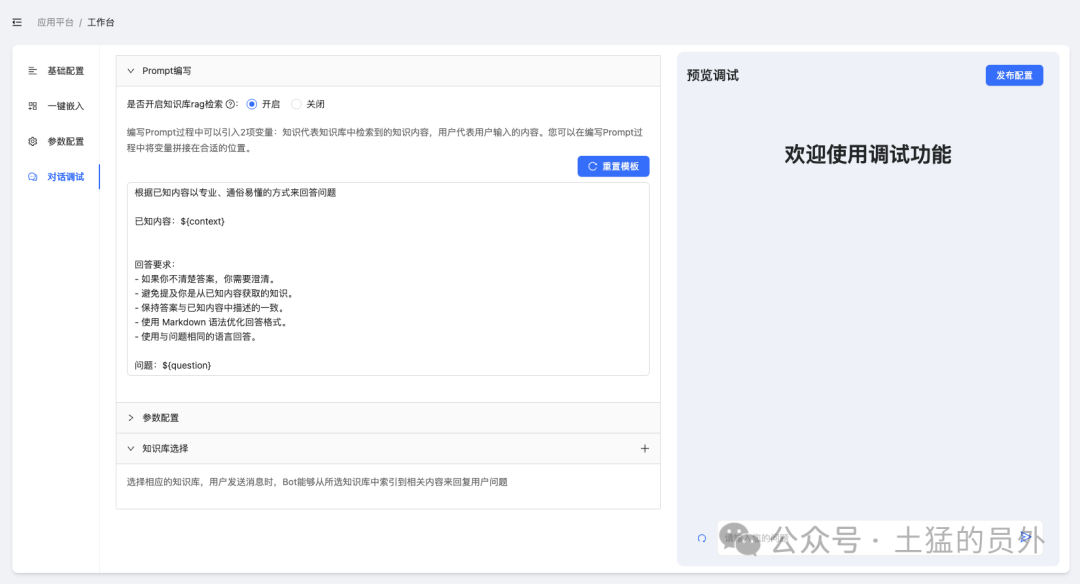The height and width of the screenshot is (584, 1080).
Task: Click the 选择相应的知识库 description text
Action: click(317, 482)
